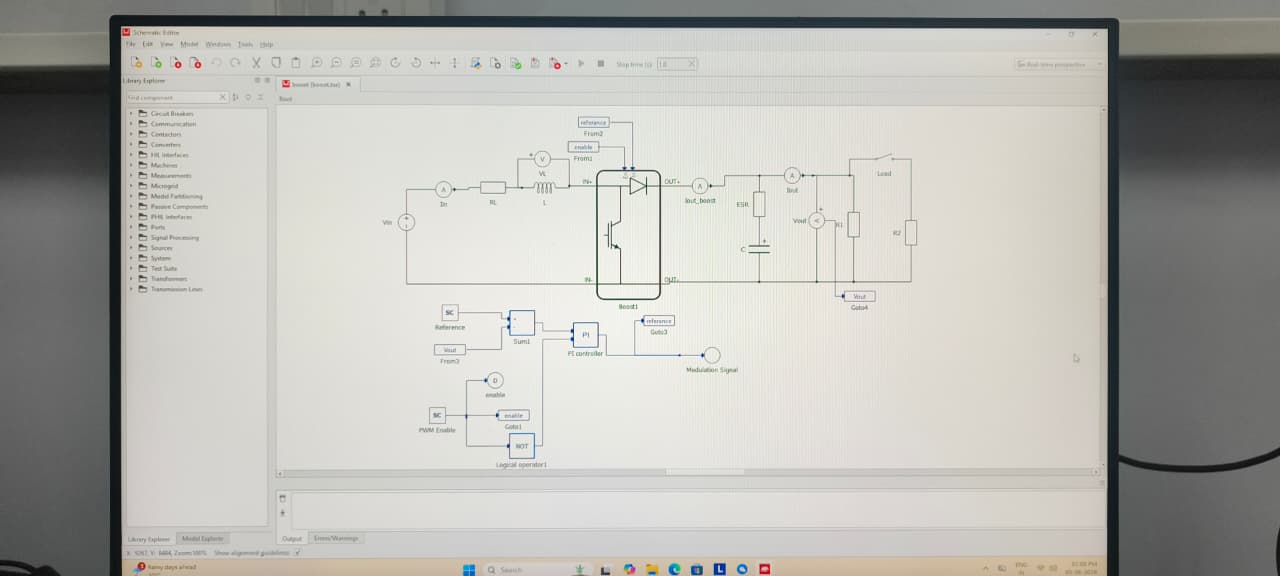Click the horizontal scrollbar under the schematic

pos(688,472)
